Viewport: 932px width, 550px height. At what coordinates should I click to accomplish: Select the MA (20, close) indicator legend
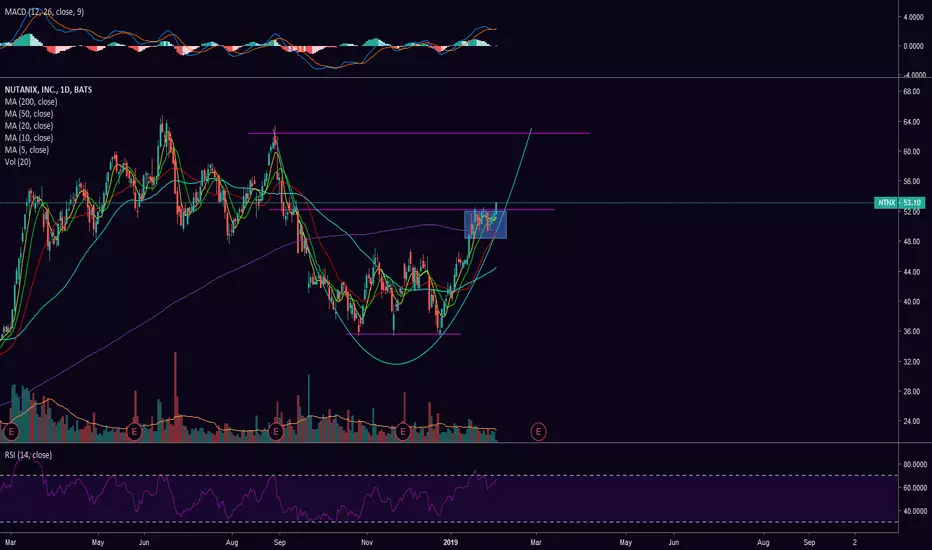(29, 125)
